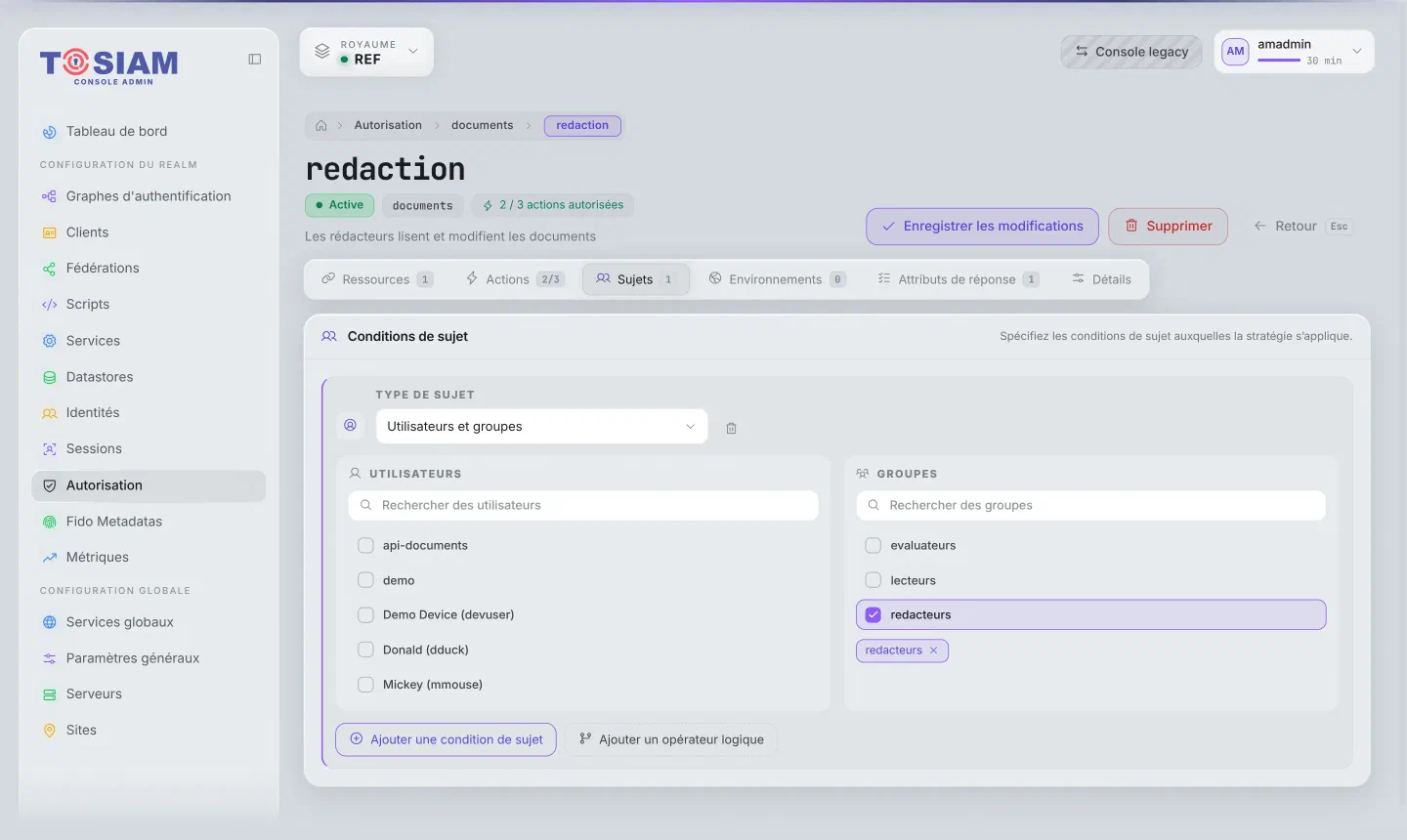Click Ajouter une condition de sujet

pyautogui.click(x=446, y=739)
